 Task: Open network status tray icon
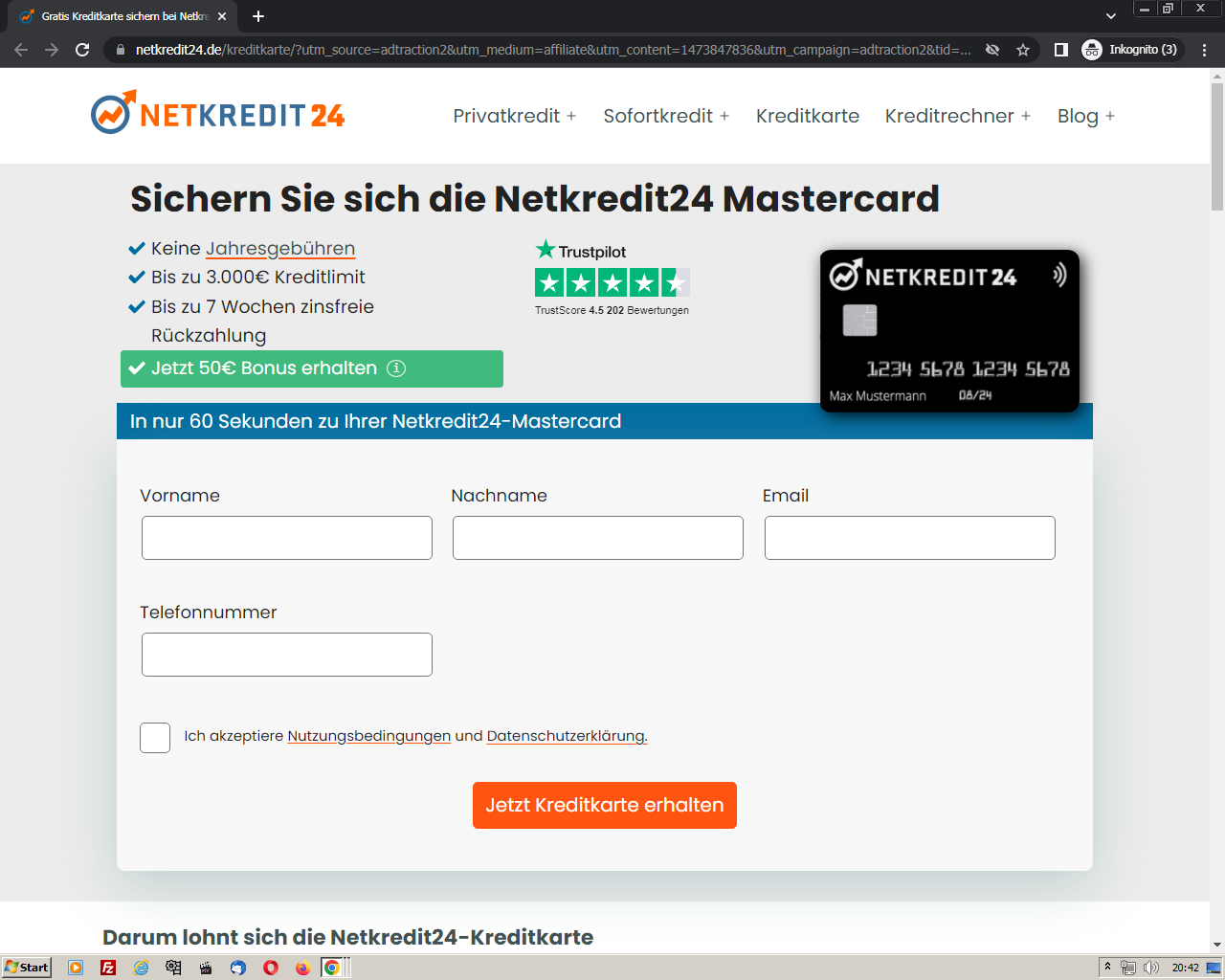pyautogui.click(x=1128, y=968)
